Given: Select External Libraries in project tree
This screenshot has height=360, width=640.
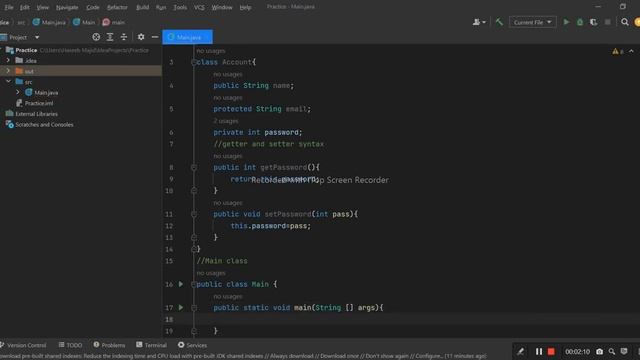Looking at the screenshot, I should point(36,114).
